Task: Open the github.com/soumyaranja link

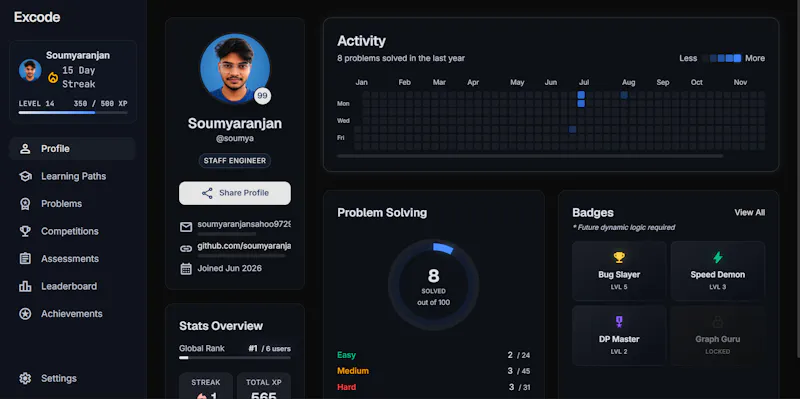Action: [x=244, y=246]
